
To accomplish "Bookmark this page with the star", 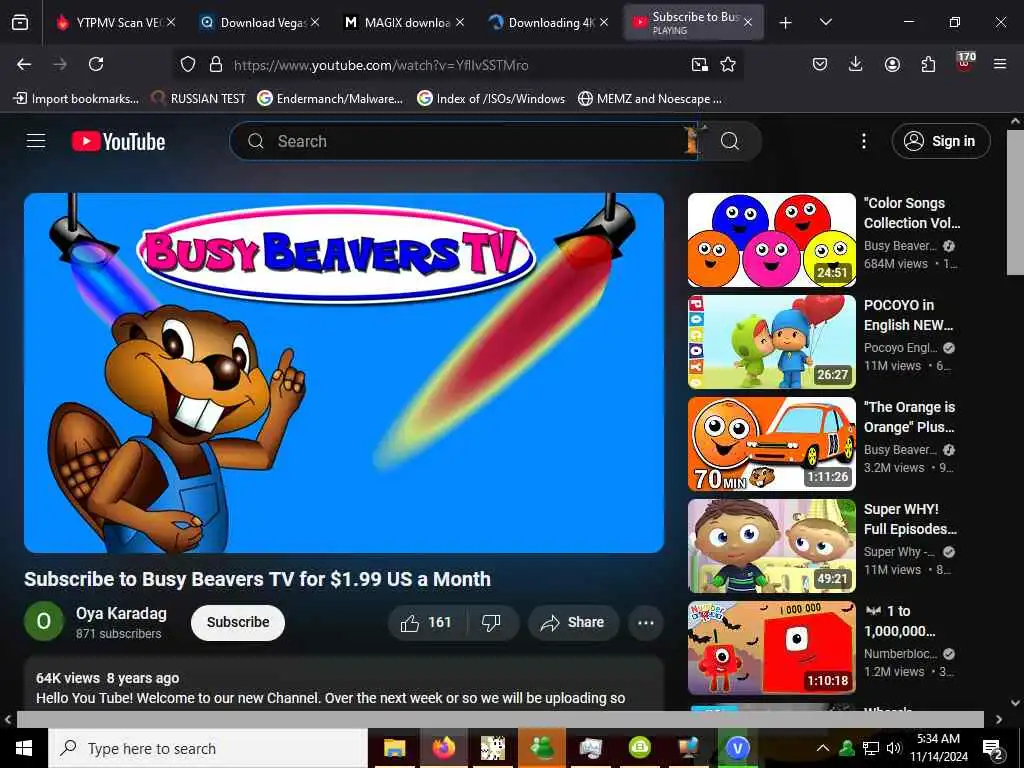I will [728, 64].
